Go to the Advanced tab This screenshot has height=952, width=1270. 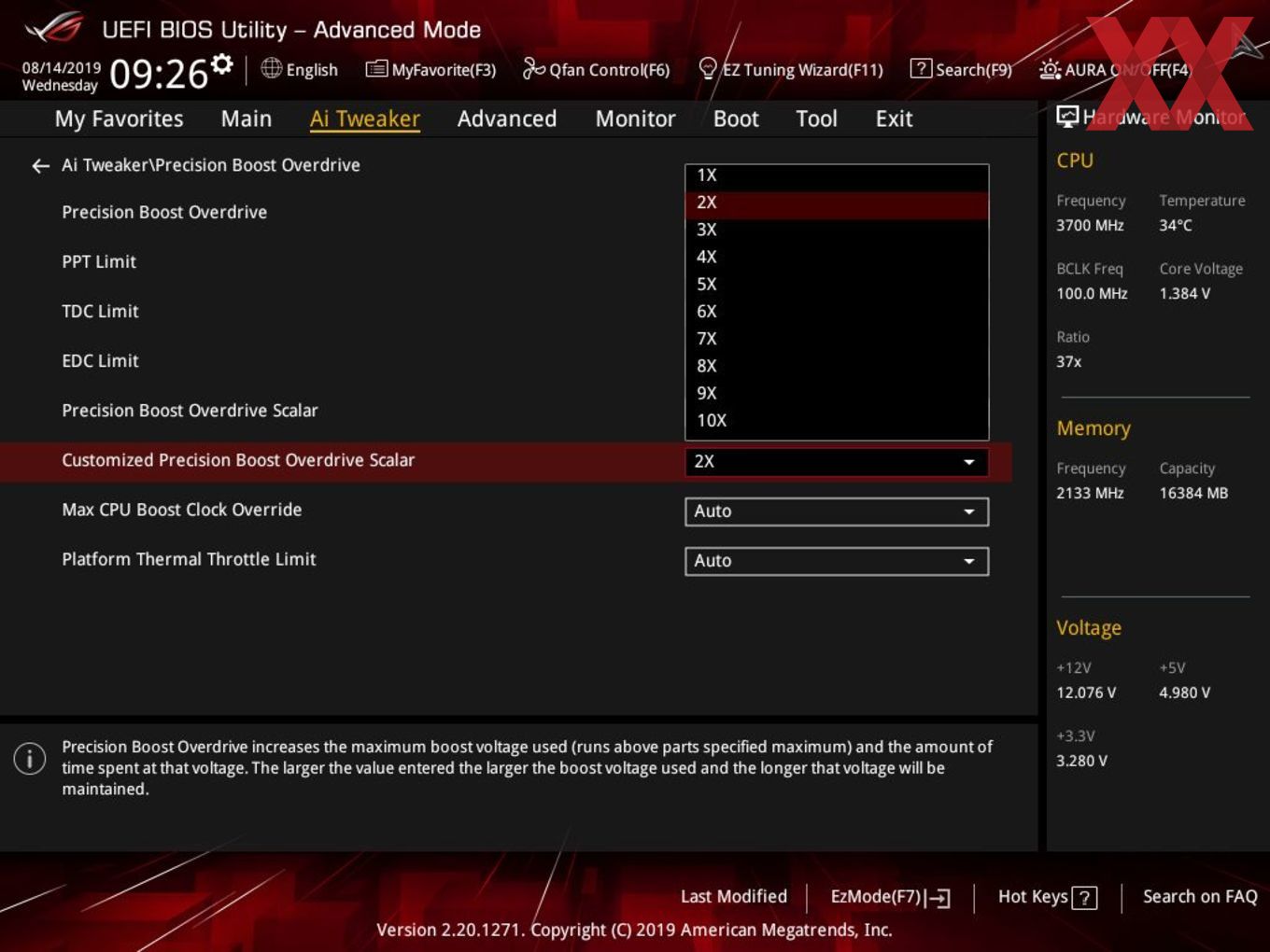tap(507, 119)
